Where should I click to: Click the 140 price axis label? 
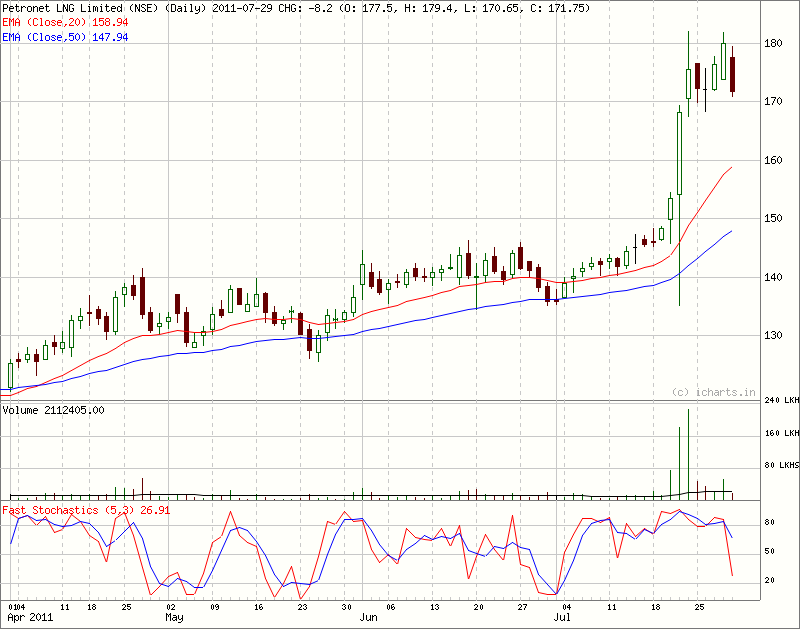tap(773, 277)
